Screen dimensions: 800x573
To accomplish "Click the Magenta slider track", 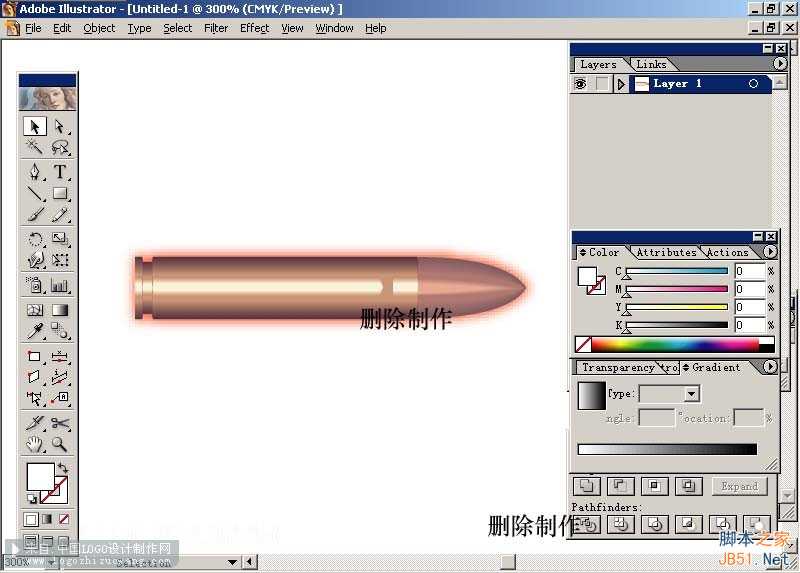I will tap(677, 289).
